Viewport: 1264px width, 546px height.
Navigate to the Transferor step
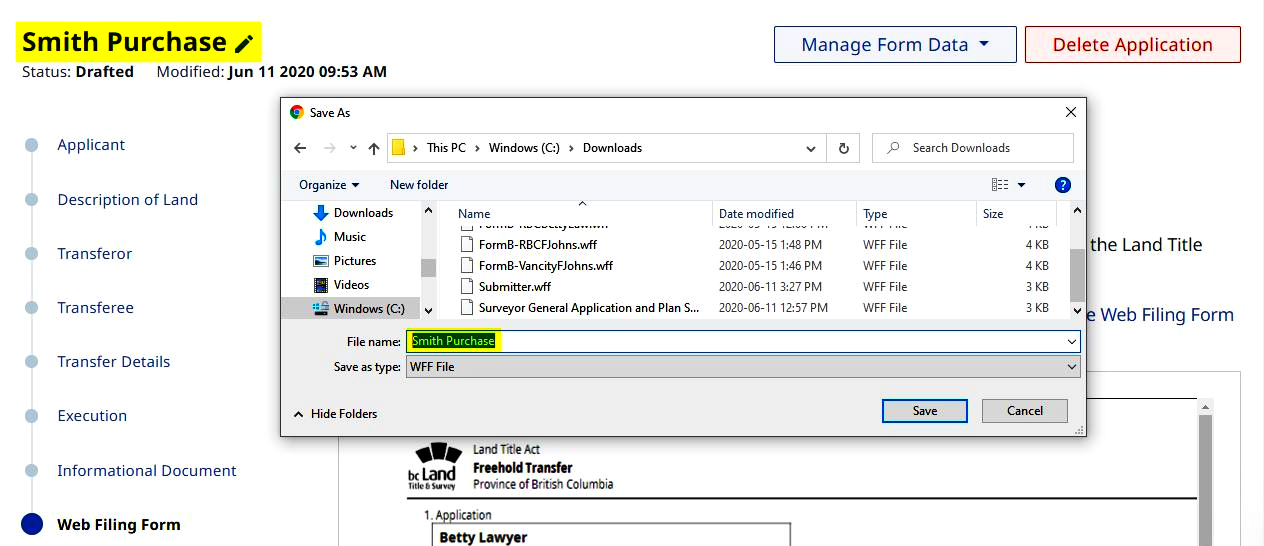point(95,254)
